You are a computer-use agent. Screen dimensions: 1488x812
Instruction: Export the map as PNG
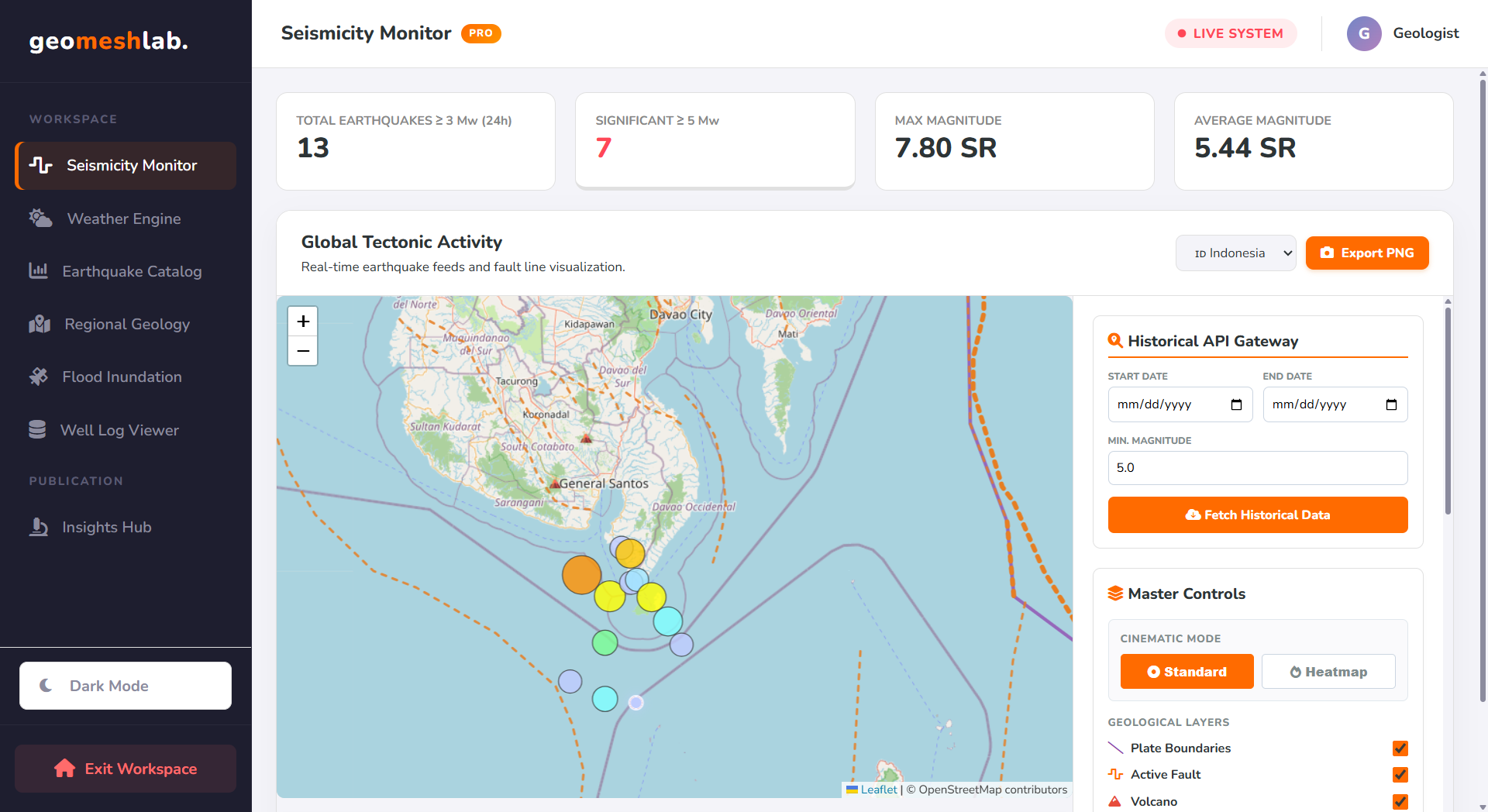tap(1367, 253)
